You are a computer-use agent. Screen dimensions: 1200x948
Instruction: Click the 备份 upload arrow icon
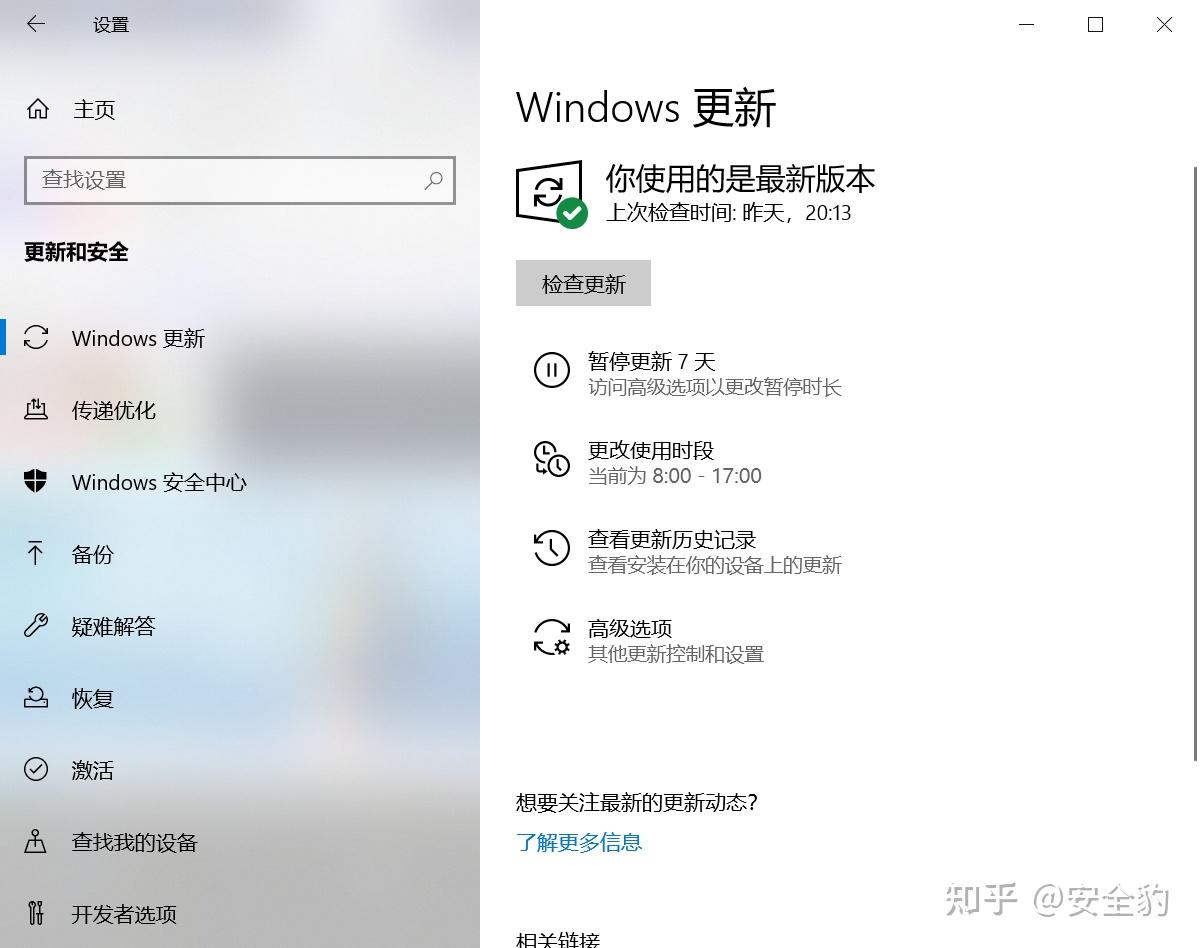point(36,553)
